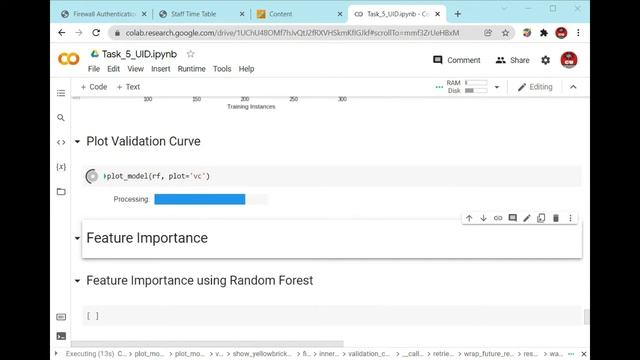Click the notebook title Task_5_UID.ipynb
This screenshot has height=360, width=640.
coord(139,54)
